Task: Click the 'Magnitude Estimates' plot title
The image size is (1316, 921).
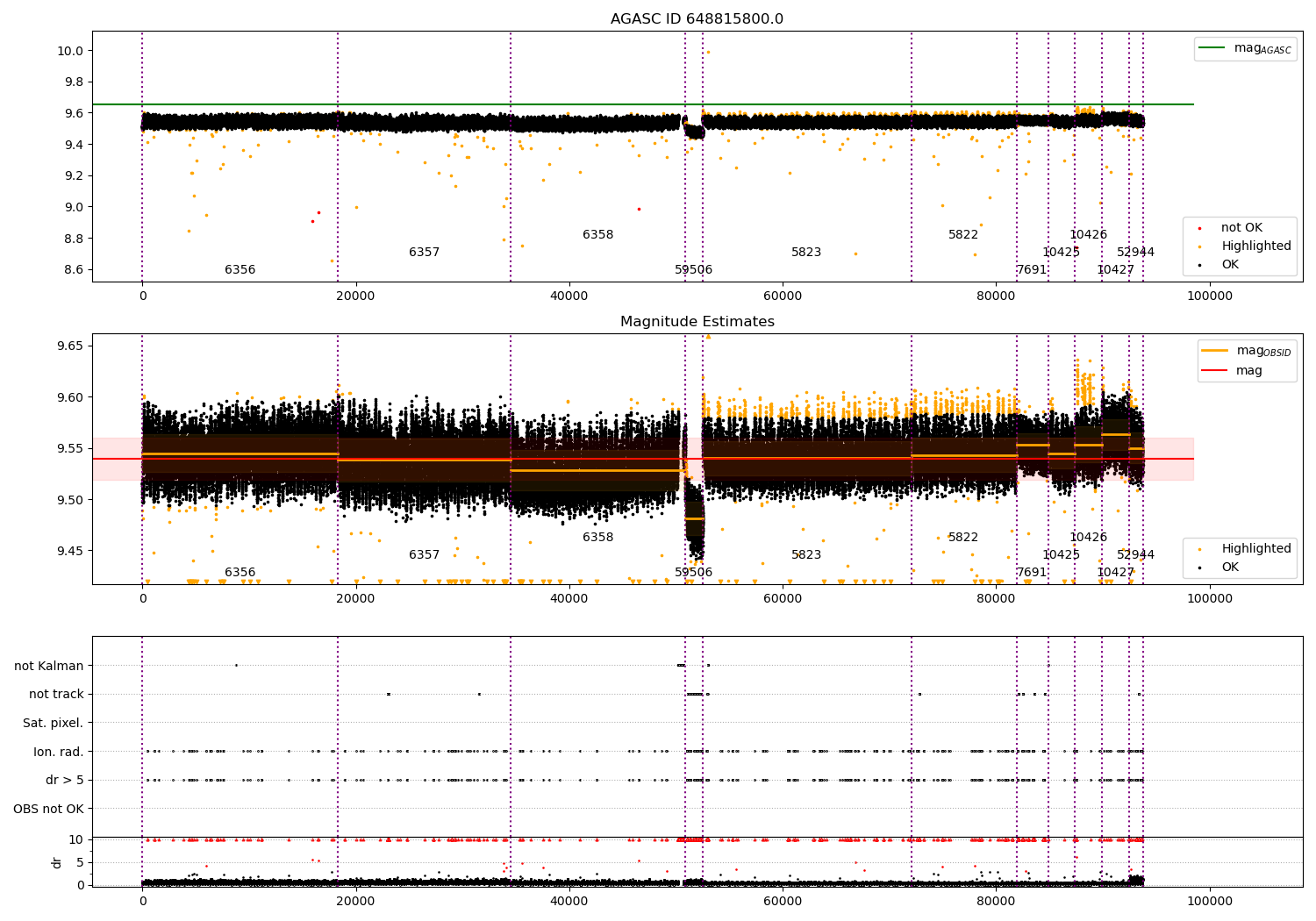Action: click(697, 322)
